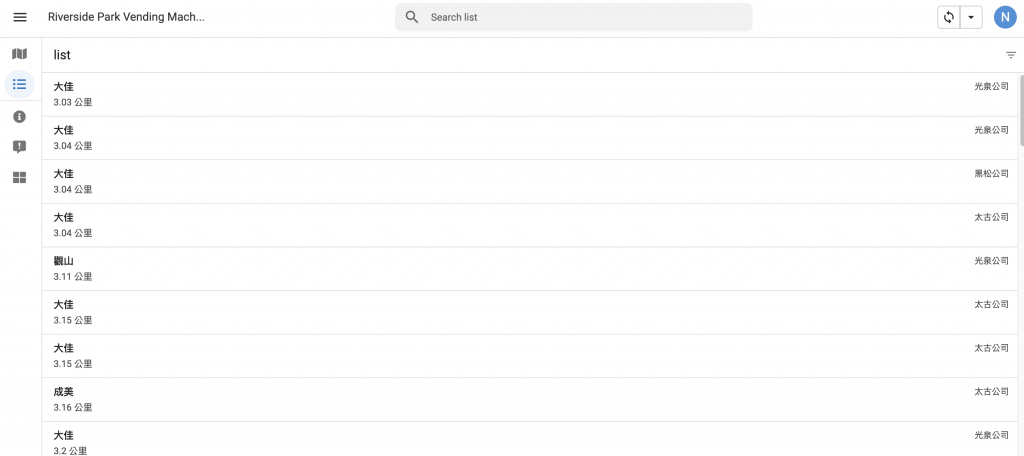Switch to the map view
The width and height of the screenshot is (1024, 456).
[19, 54]
